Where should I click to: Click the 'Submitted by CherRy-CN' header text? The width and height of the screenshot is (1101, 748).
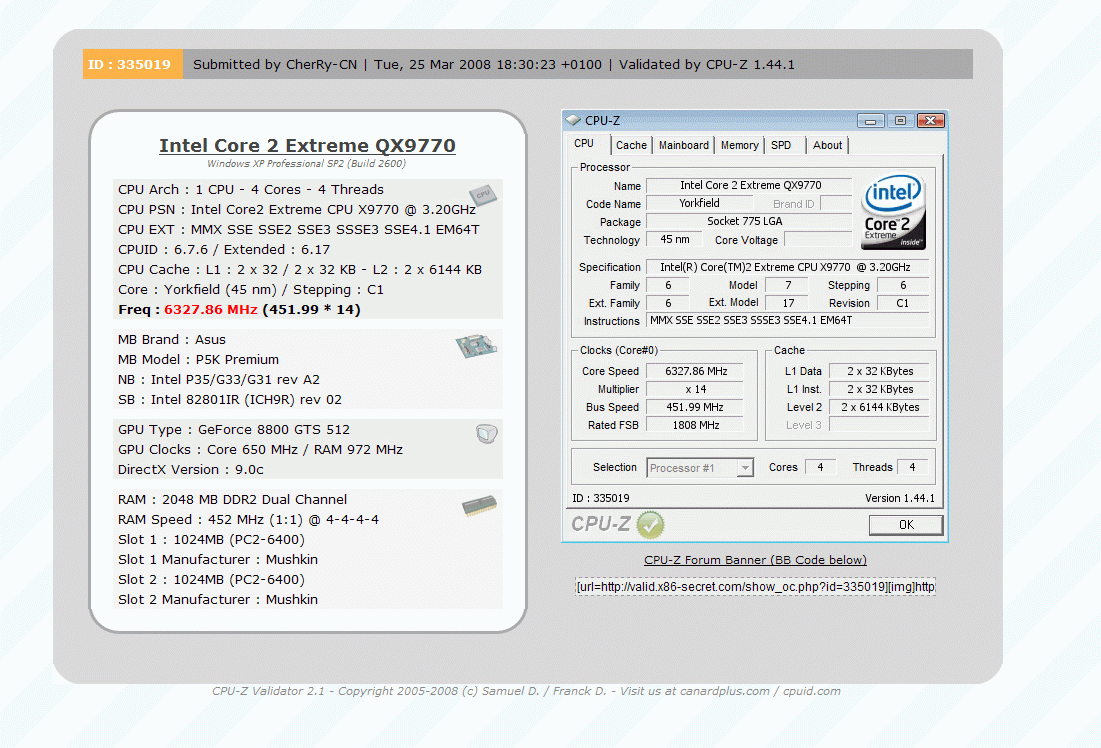(x=275, y=65)
